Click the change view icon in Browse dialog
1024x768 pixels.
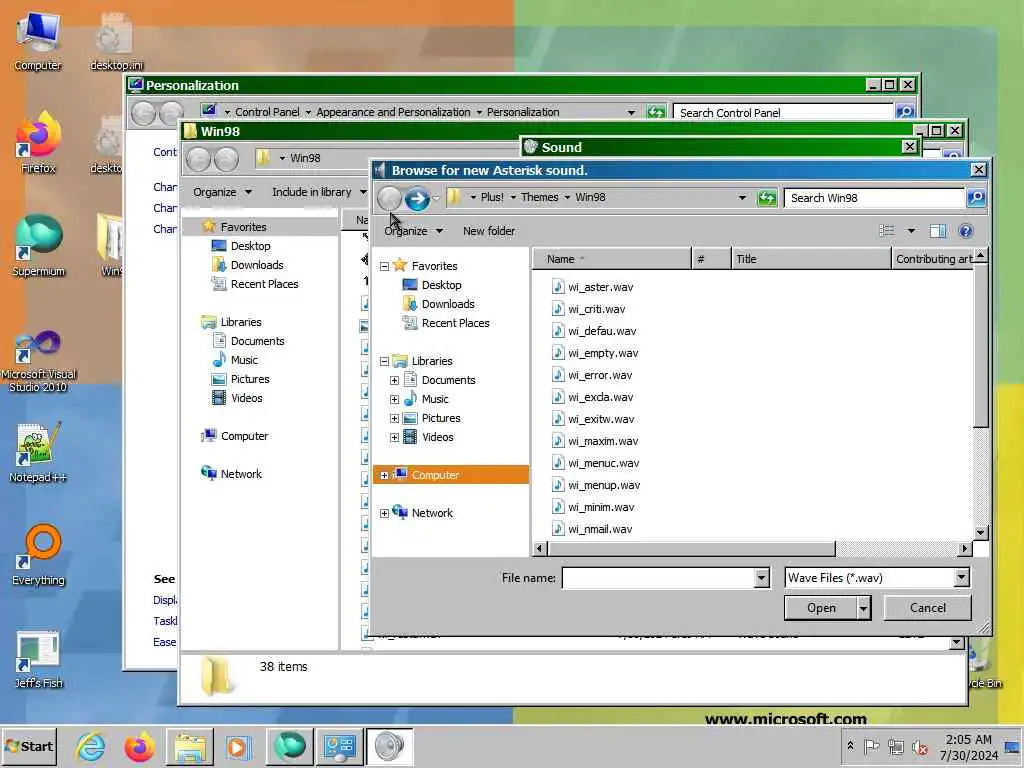887,231
